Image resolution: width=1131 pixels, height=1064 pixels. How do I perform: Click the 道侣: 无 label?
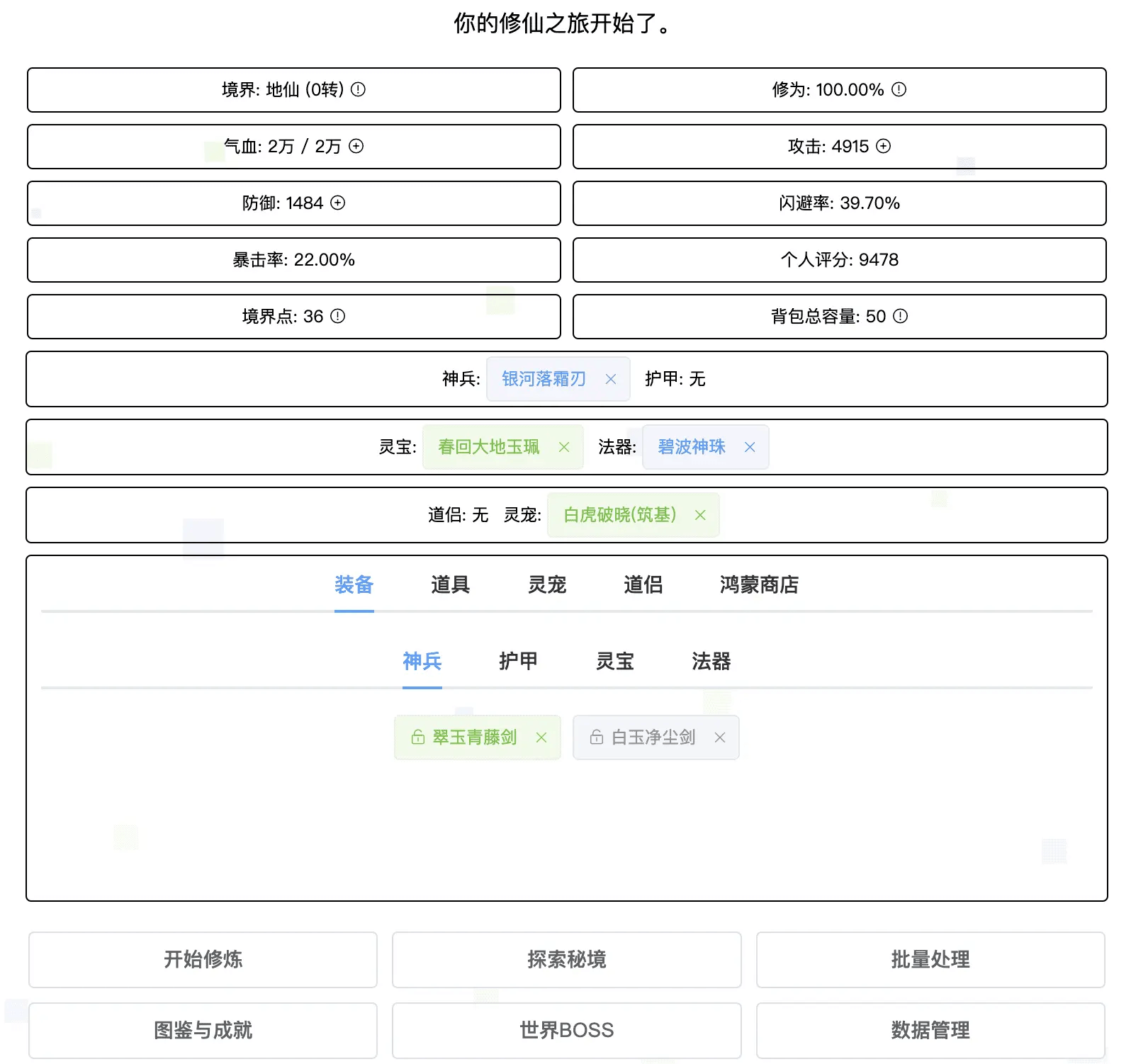click(x=458, y=515)
